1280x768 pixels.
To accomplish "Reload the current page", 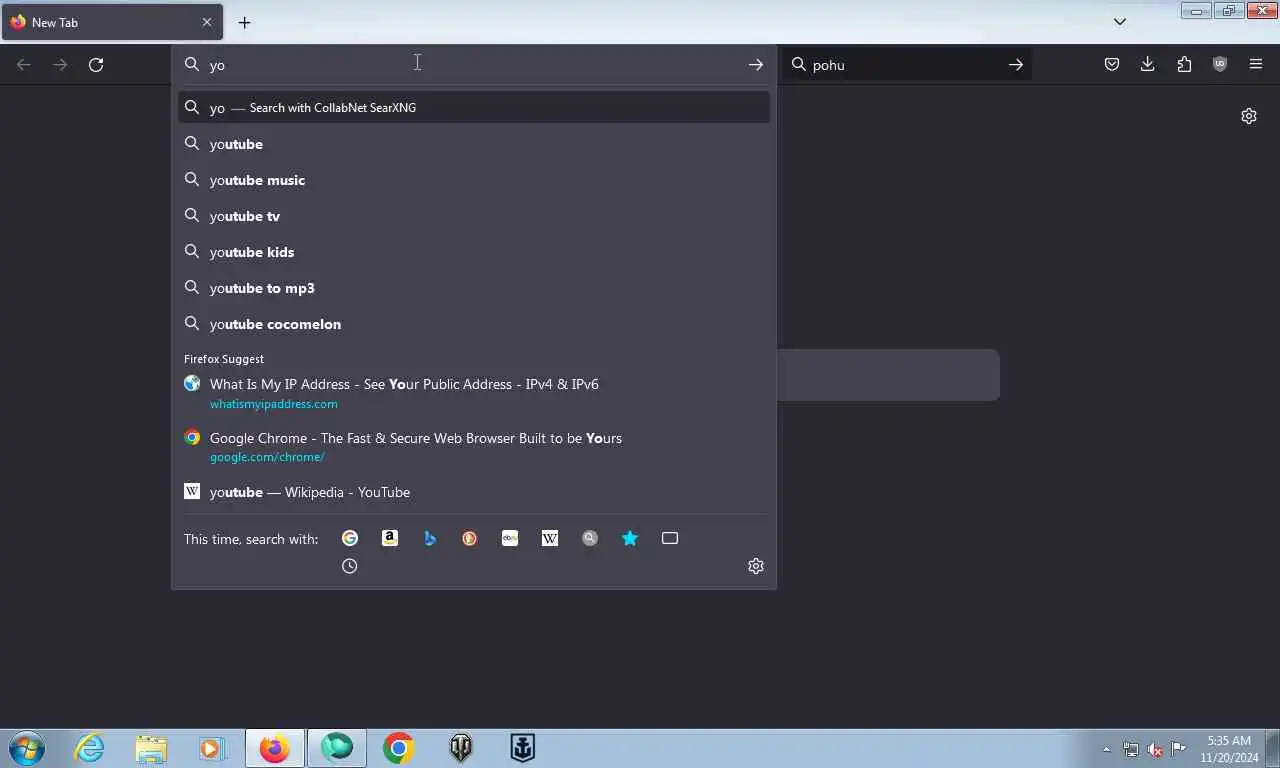I will click(96, 65).
